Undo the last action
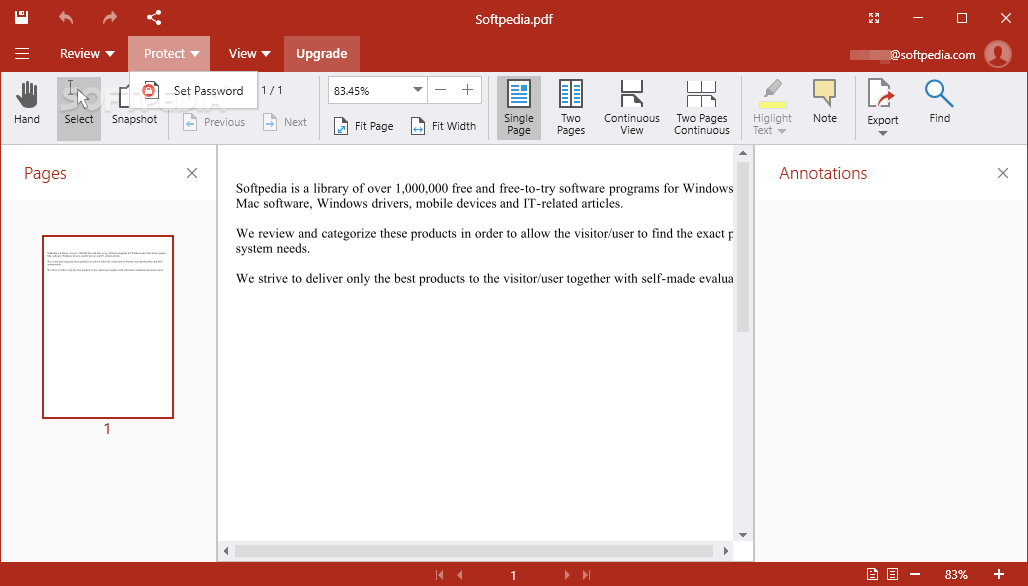 click(66, 18)
